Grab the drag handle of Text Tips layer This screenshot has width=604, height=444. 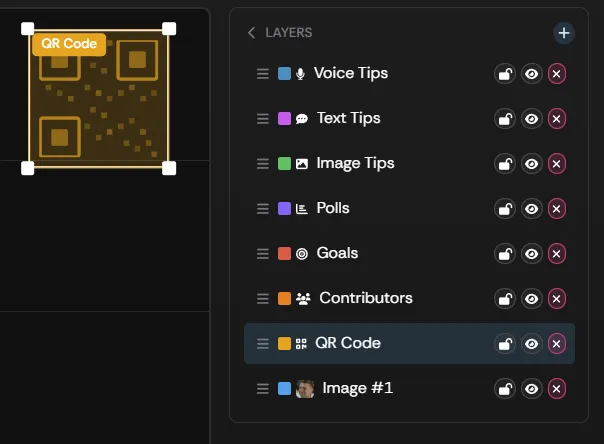[263, 119]
